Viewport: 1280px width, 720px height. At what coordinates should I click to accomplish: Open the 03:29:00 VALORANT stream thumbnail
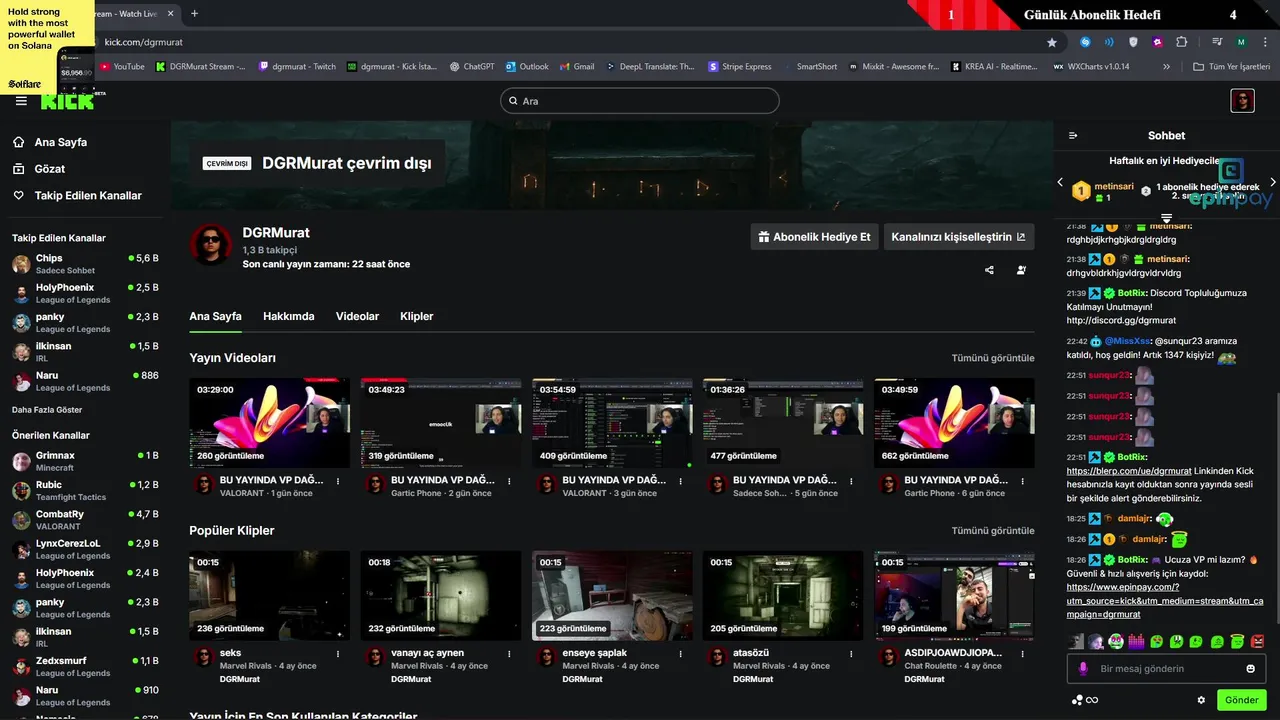click(270, 422)
